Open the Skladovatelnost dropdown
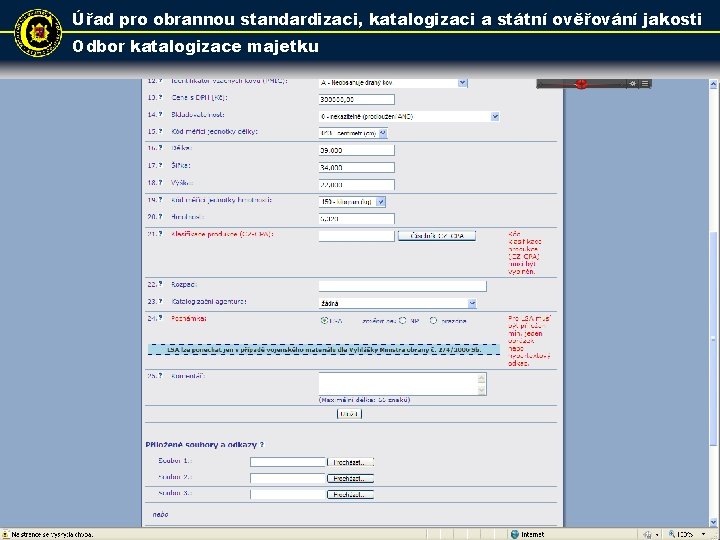This screenshot has width=720, height=540. click(x=495, y=117)
